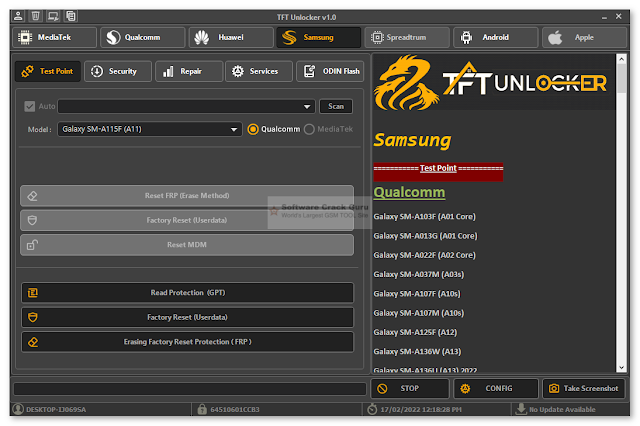Screen dimensions: 640x426
Task: Click Galaxy SM-A037M (A03s) entry
Action: click(419, 274)
